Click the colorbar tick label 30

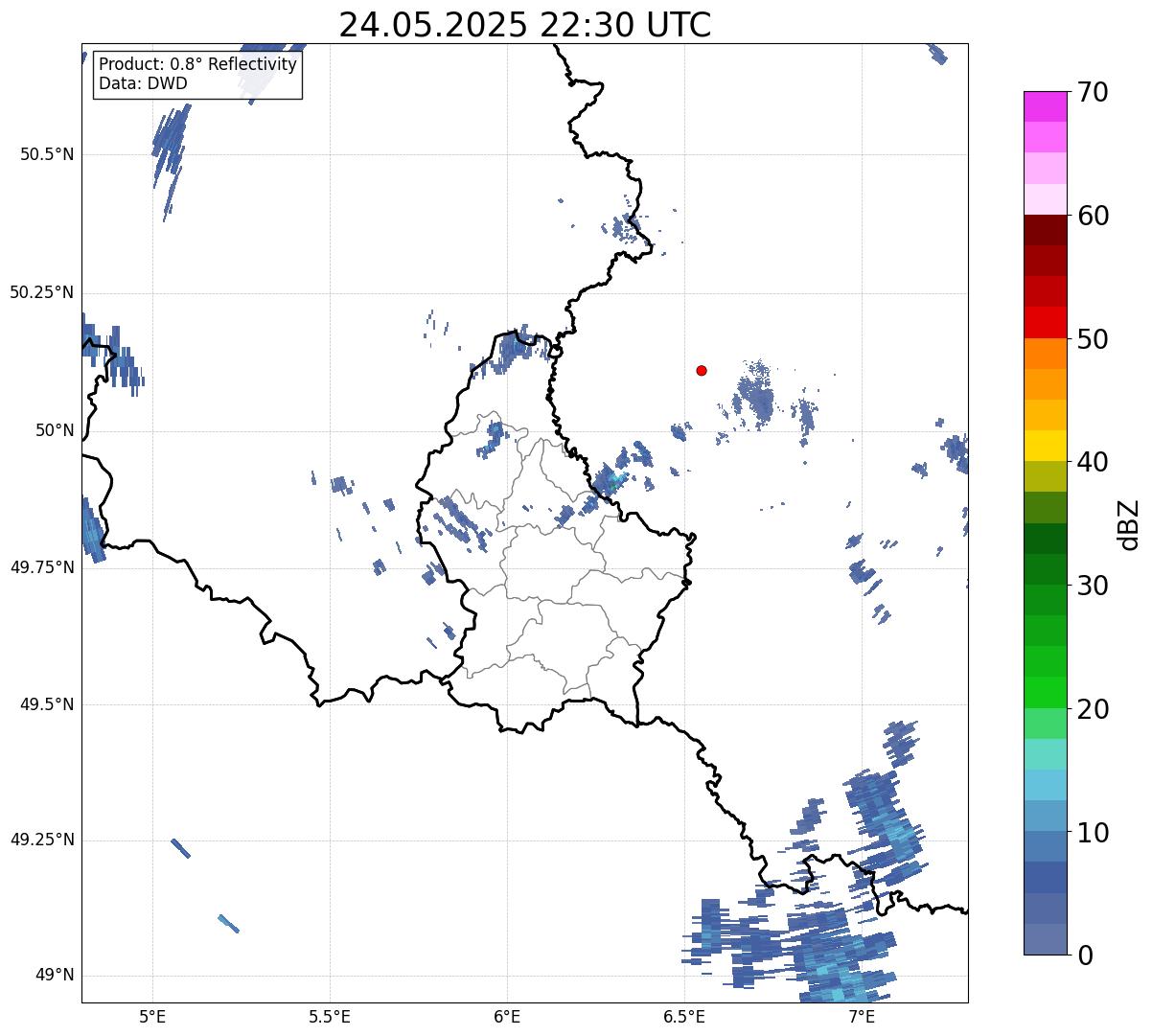1093,586
